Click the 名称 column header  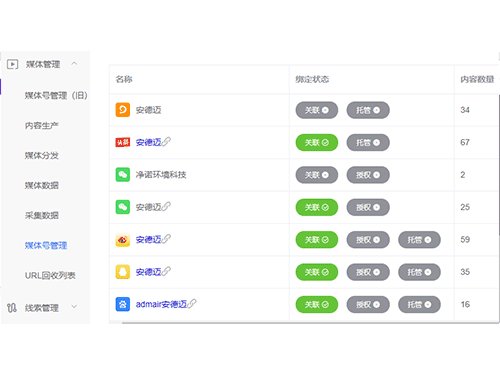pos(124,79)
